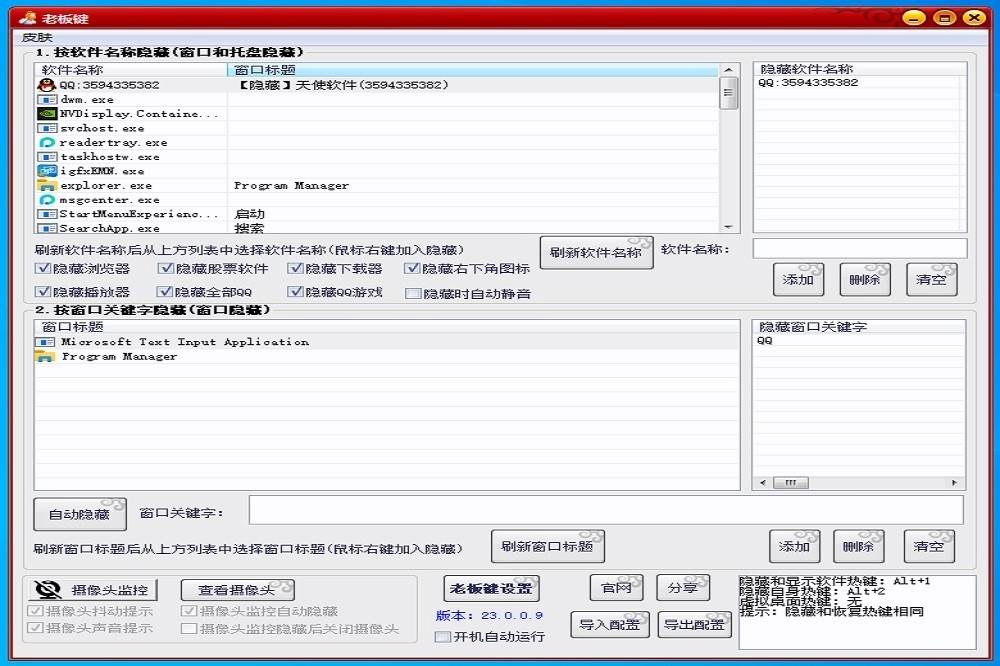Click the StartMenuExperience icon

[x=47, y=214]
